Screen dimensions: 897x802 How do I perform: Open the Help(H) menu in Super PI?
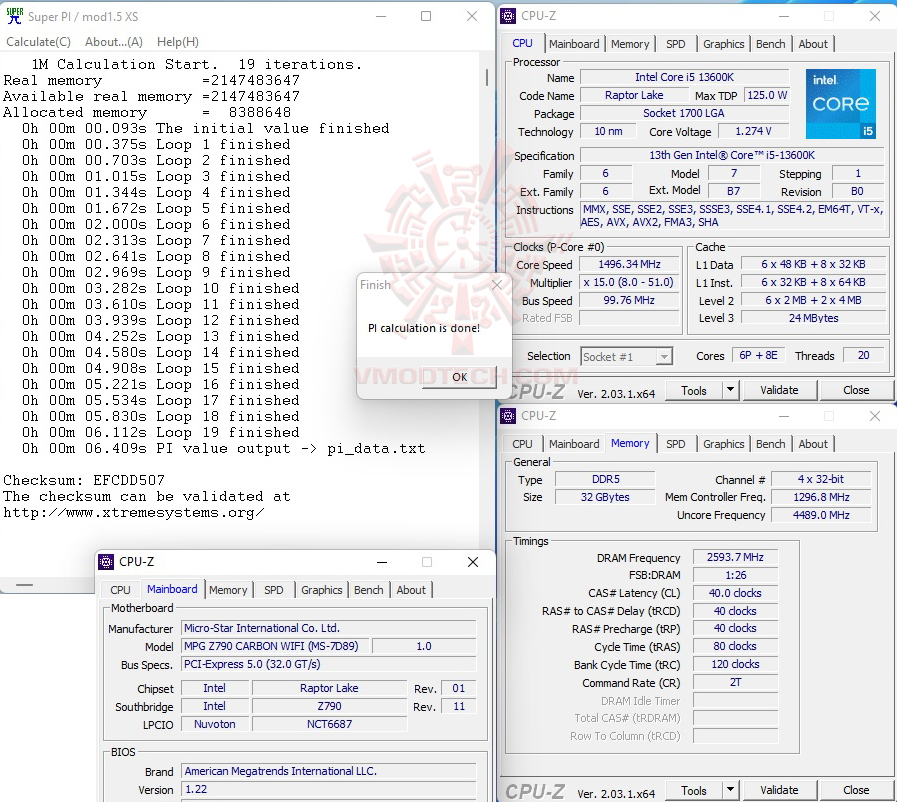[x=178, y=42]
